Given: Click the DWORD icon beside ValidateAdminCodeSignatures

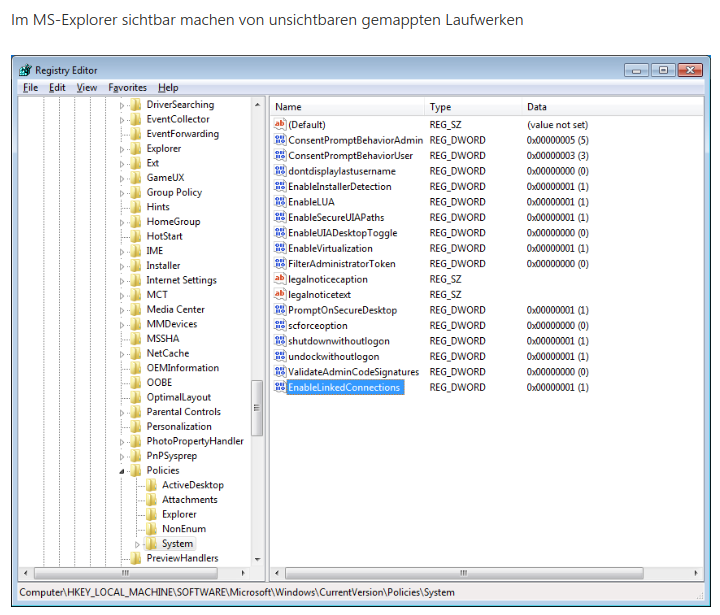Looking at the screenshot, I should point(280,371).
